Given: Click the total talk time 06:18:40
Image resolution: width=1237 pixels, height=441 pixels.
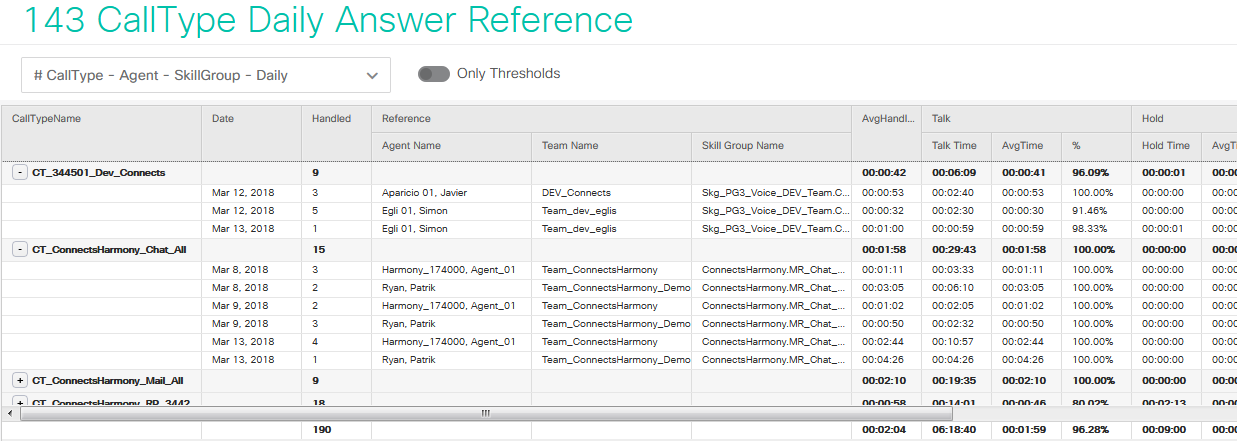Looking at the screenshot, I should [954, 430].
